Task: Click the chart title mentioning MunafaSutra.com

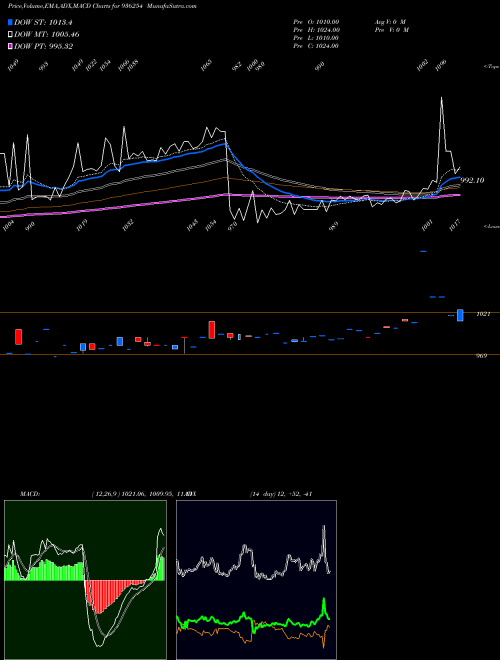Action: [x=102, y=6]
